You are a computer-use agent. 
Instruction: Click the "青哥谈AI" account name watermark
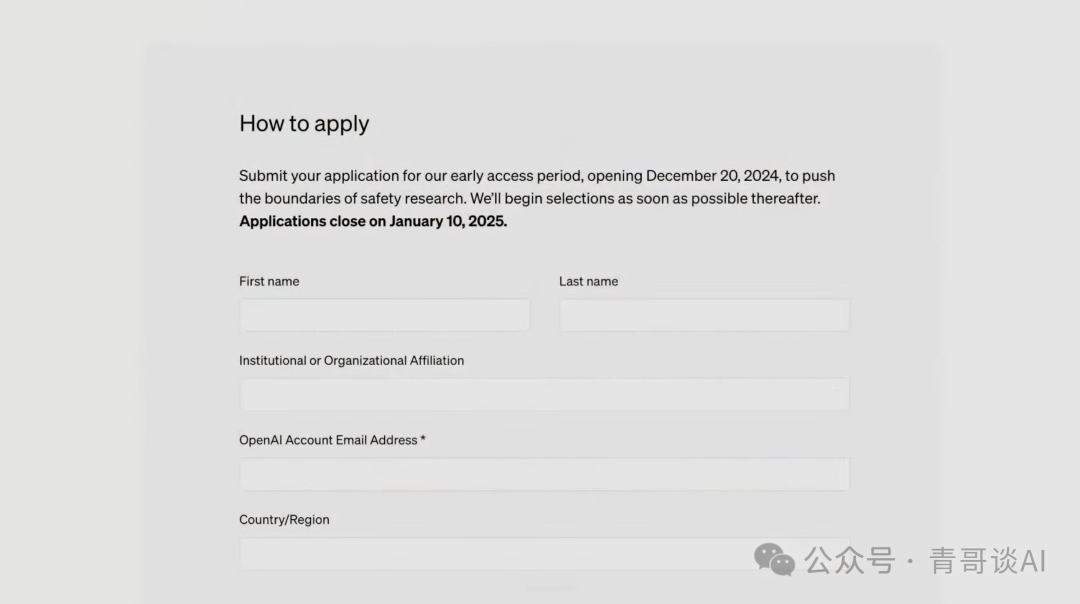(x=987, y=560)
